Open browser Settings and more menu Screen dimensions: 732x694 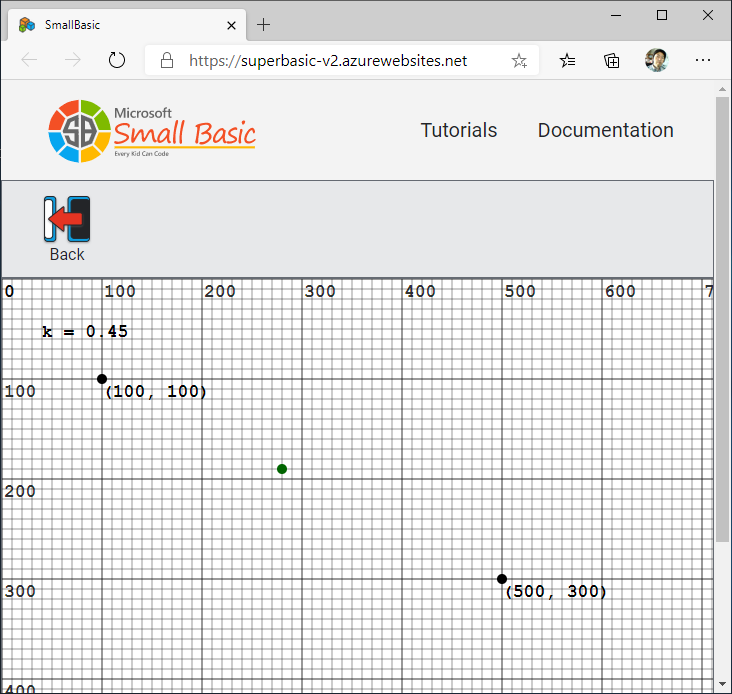(x=703, y=60)
